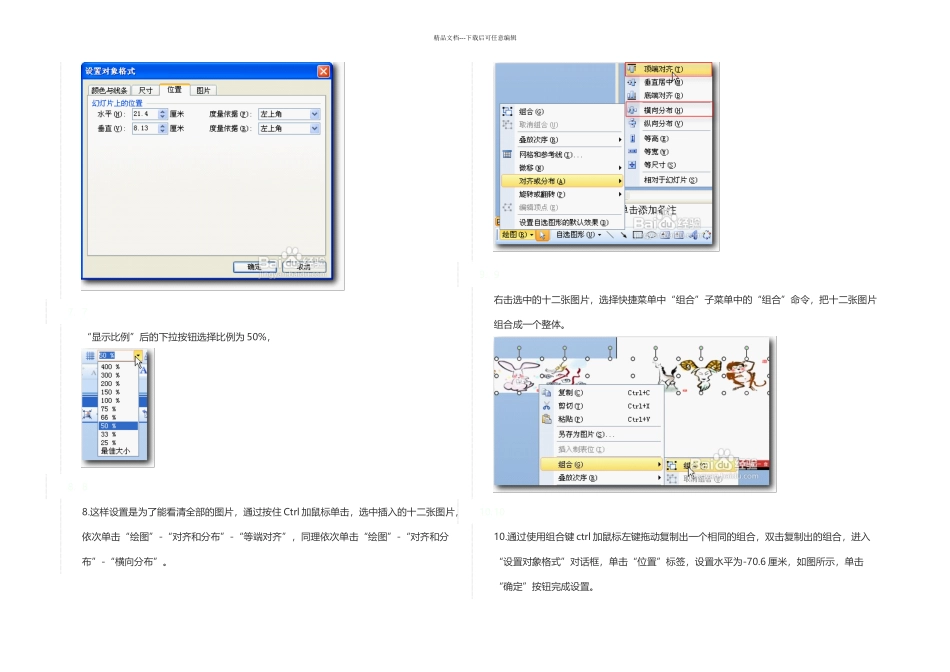Click the 取消 button in dialog

(x=304, y=267)
